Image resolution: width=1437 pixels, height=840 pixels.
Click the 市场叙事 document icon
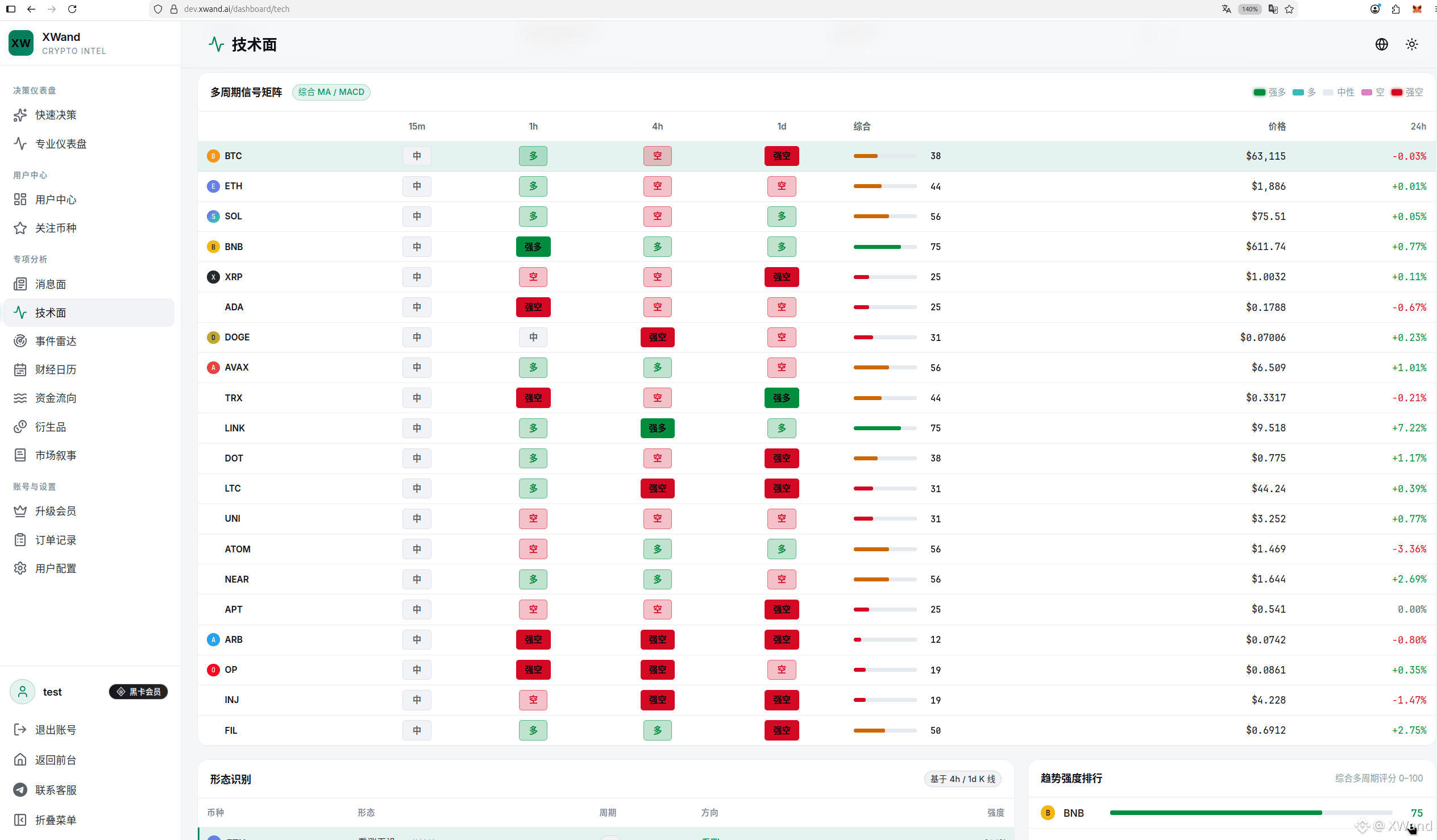coord(20,455)
